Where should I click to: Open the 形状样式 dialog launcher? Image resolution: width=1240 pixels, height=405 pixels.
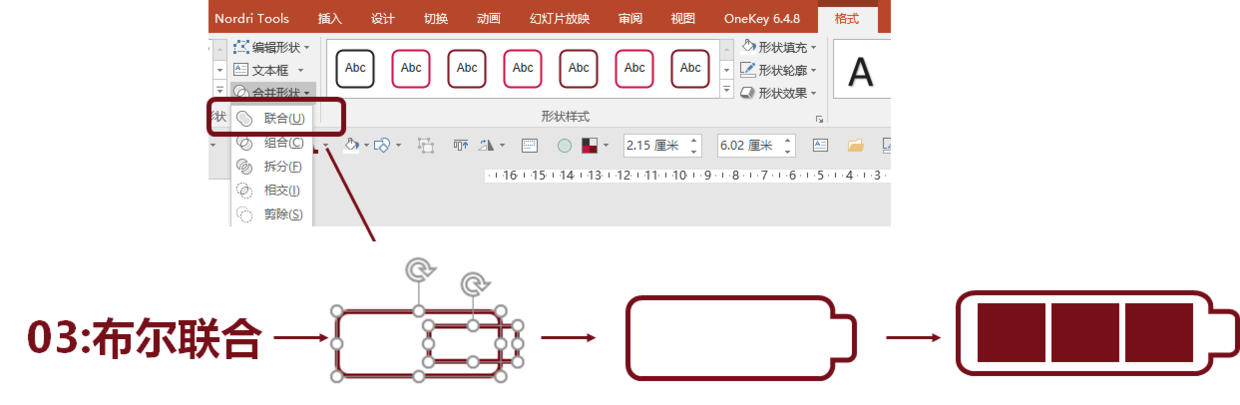click(x=819, y=118)
